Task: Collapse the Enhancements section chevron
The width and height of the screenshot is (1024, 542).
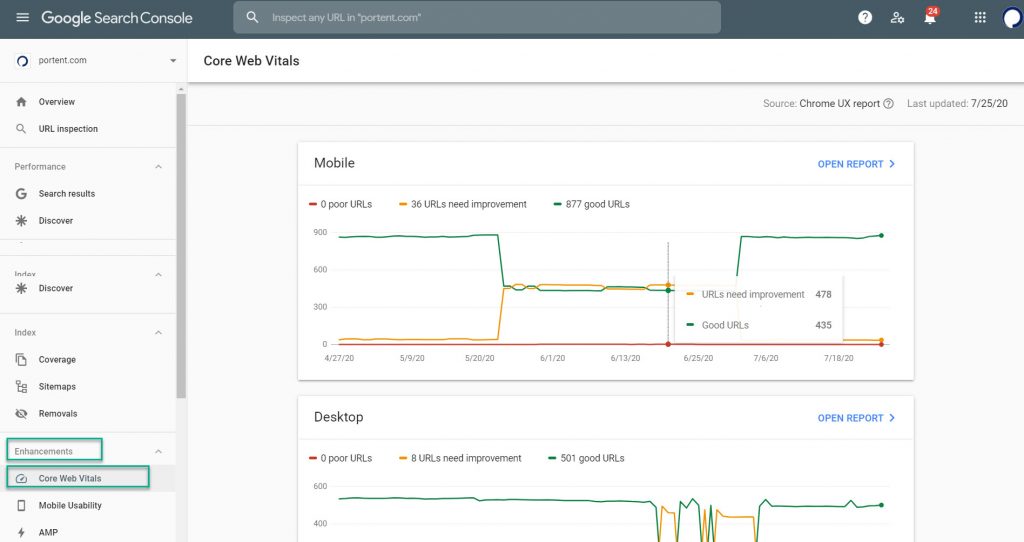Action: [158, 452]
